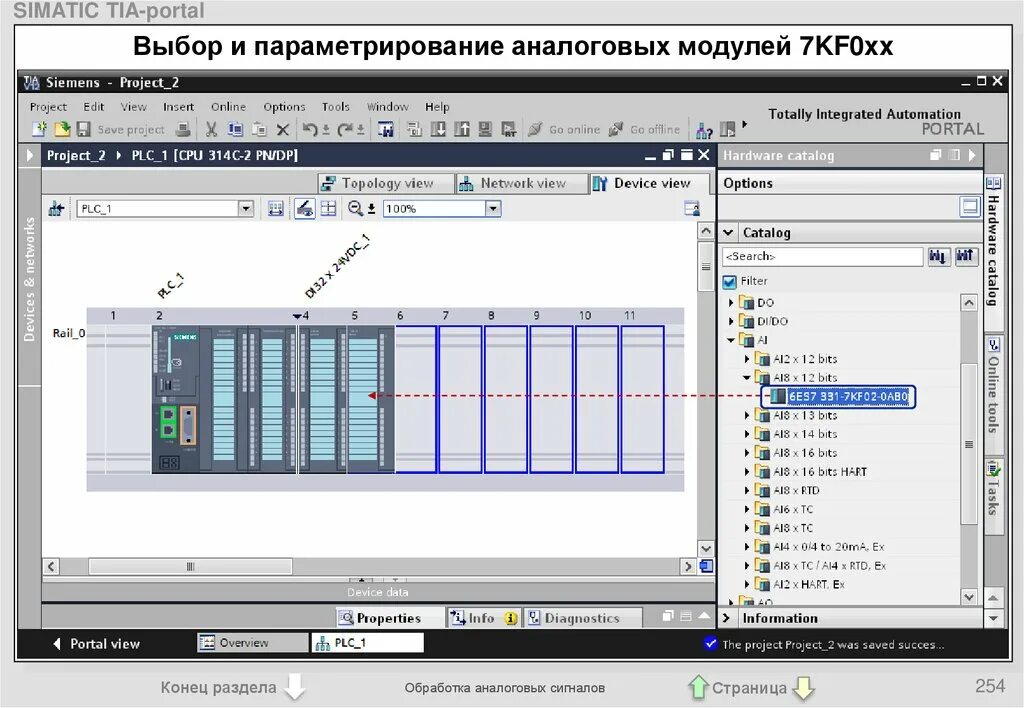Open the Options menu

coord(284,106)
